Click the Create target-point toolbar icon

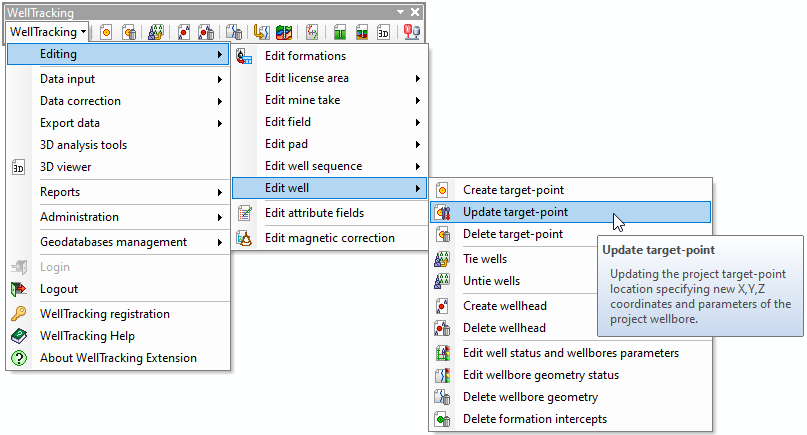click(x=106, y=32)
